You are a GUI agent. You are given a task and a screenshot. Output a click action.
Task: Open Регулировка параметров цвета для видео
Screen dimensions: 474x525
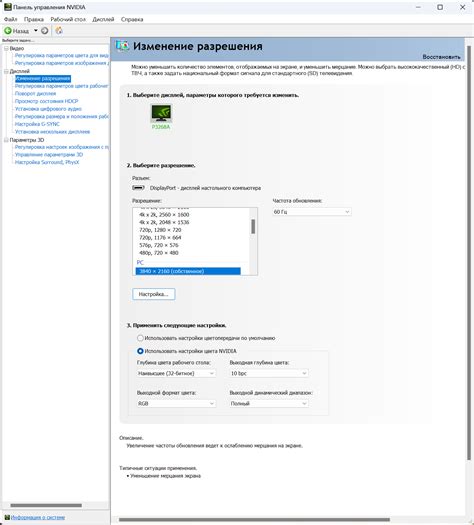[x=62, y=55]
